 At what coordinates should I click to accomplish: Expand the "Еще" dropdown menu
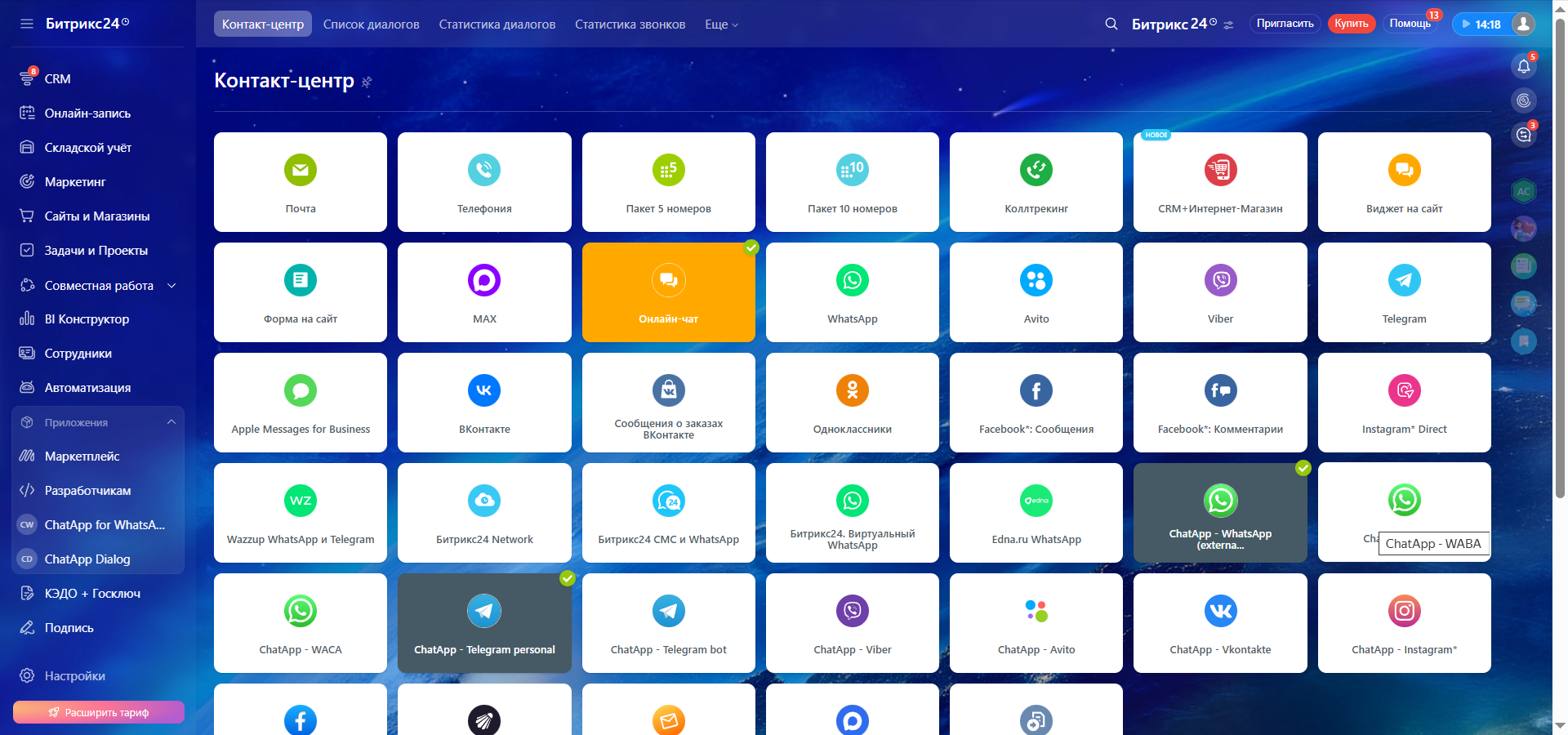pyautogui.click(x=721, y=24)
